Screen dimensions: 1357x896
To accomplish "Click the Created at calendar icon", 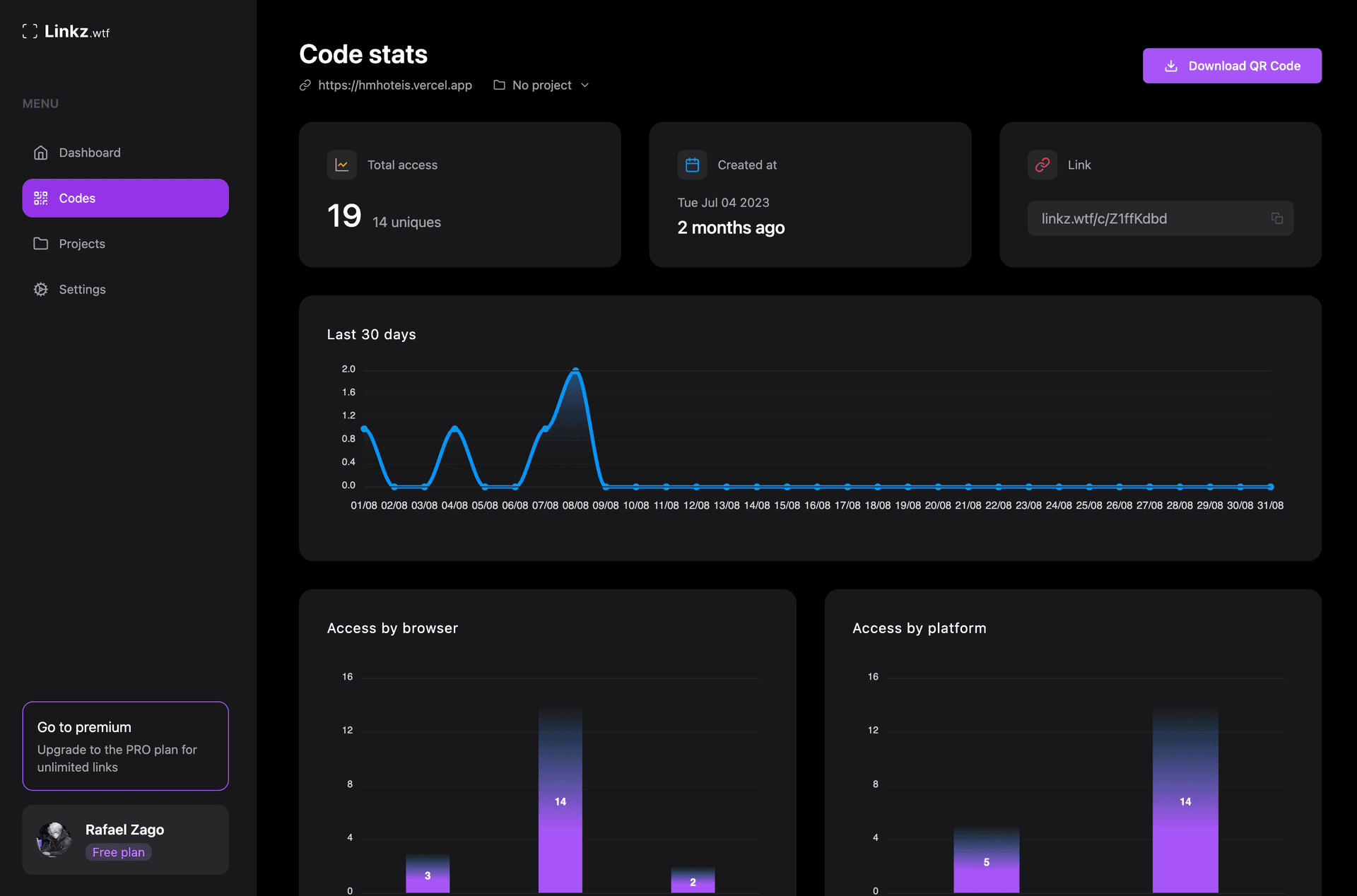I will pos(692,165).
